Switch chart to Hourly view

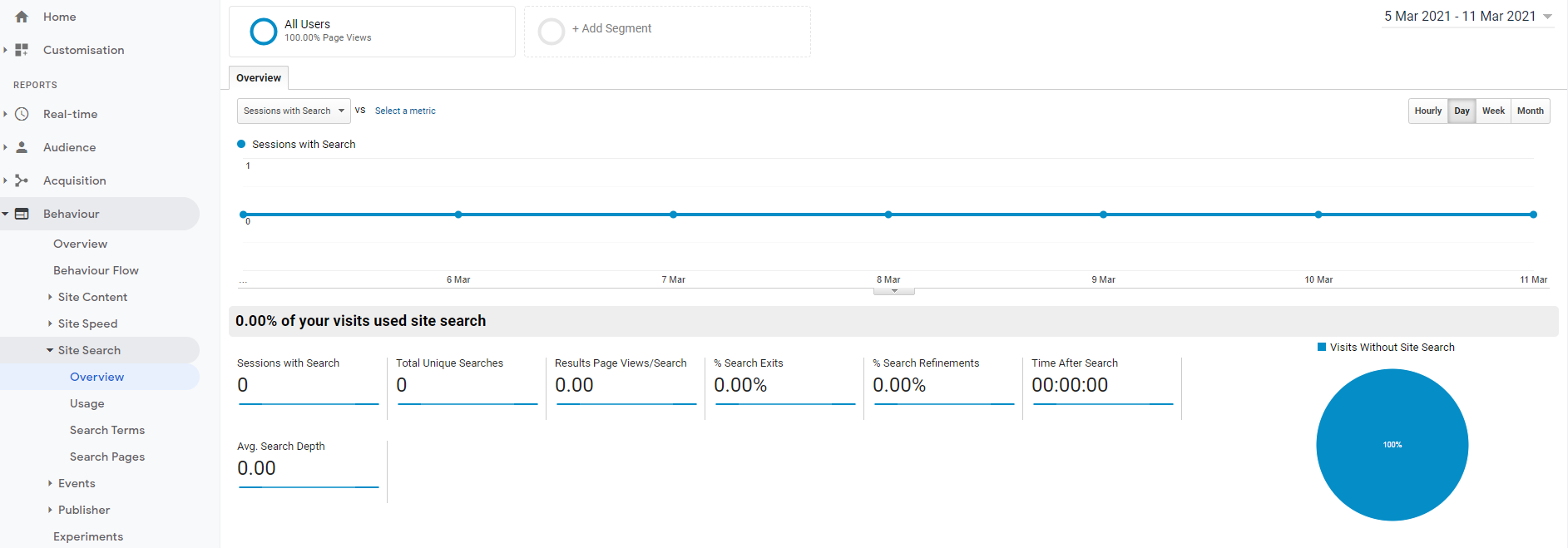(x=1428, y=111)
